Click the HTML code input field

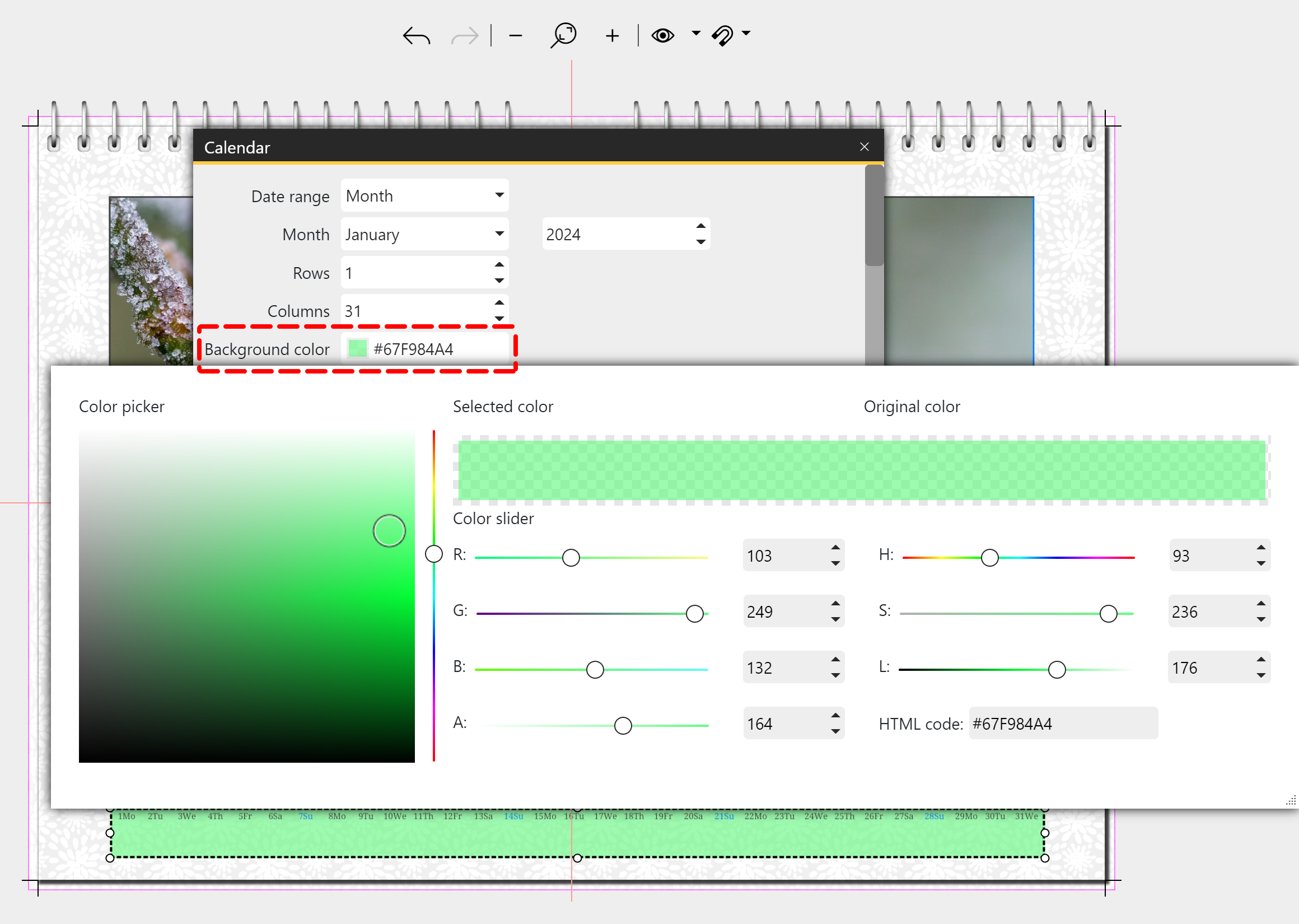(1062, 724)
